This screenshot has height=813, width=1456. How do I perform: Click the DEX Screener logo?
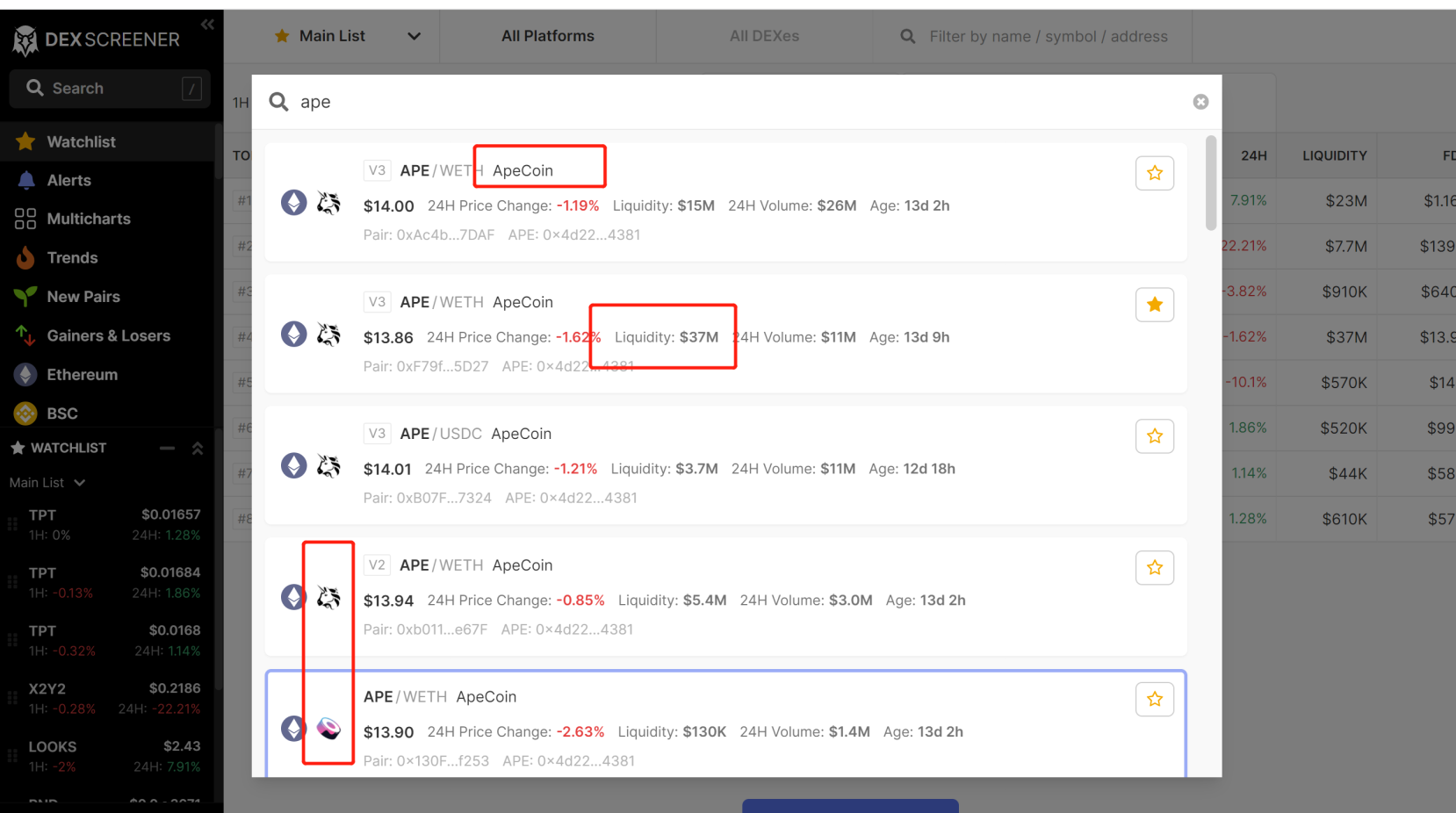97,40
